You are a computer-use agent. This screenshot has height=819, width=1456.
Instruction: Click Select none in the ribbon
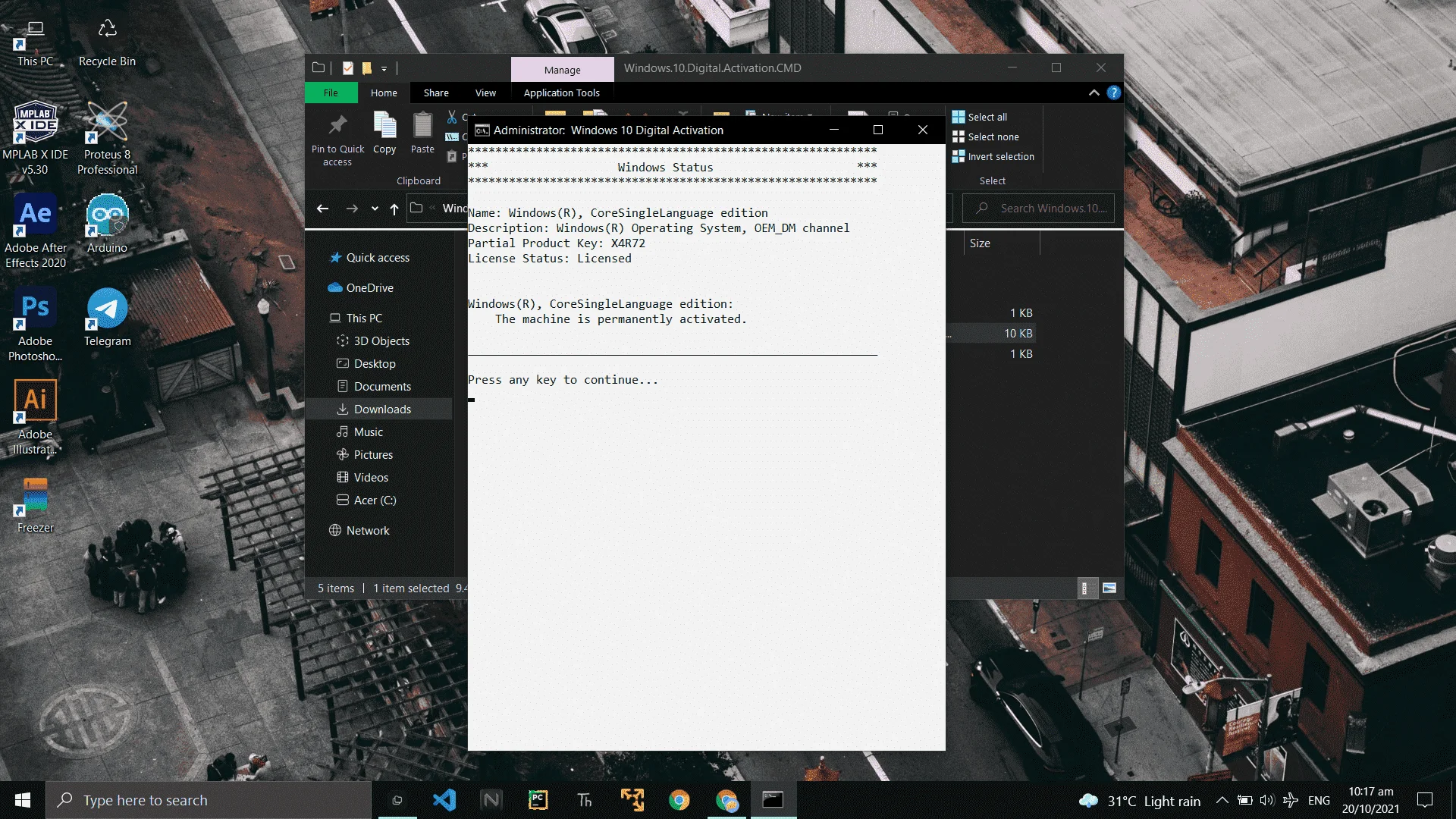click(986, 136)
